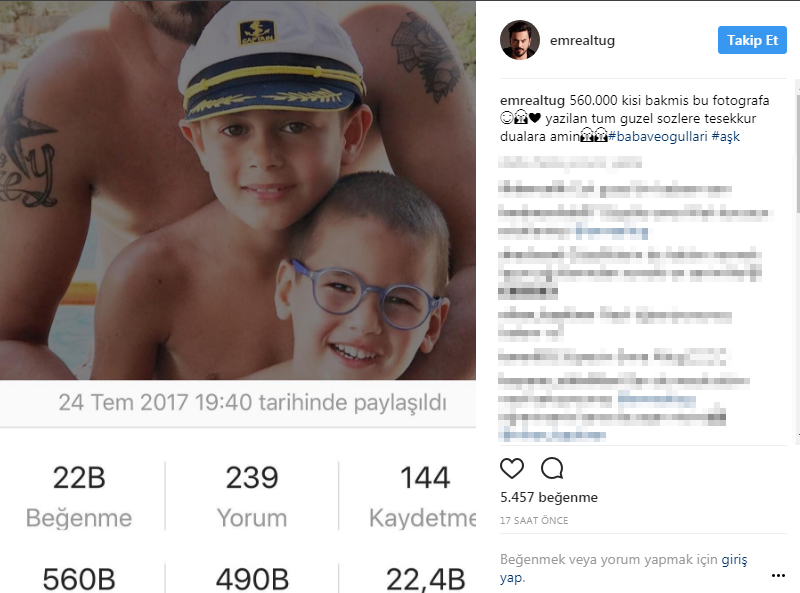800x593 pixels.
Task: View the 5.457 beğenme likes count
Action: (548, 497)
